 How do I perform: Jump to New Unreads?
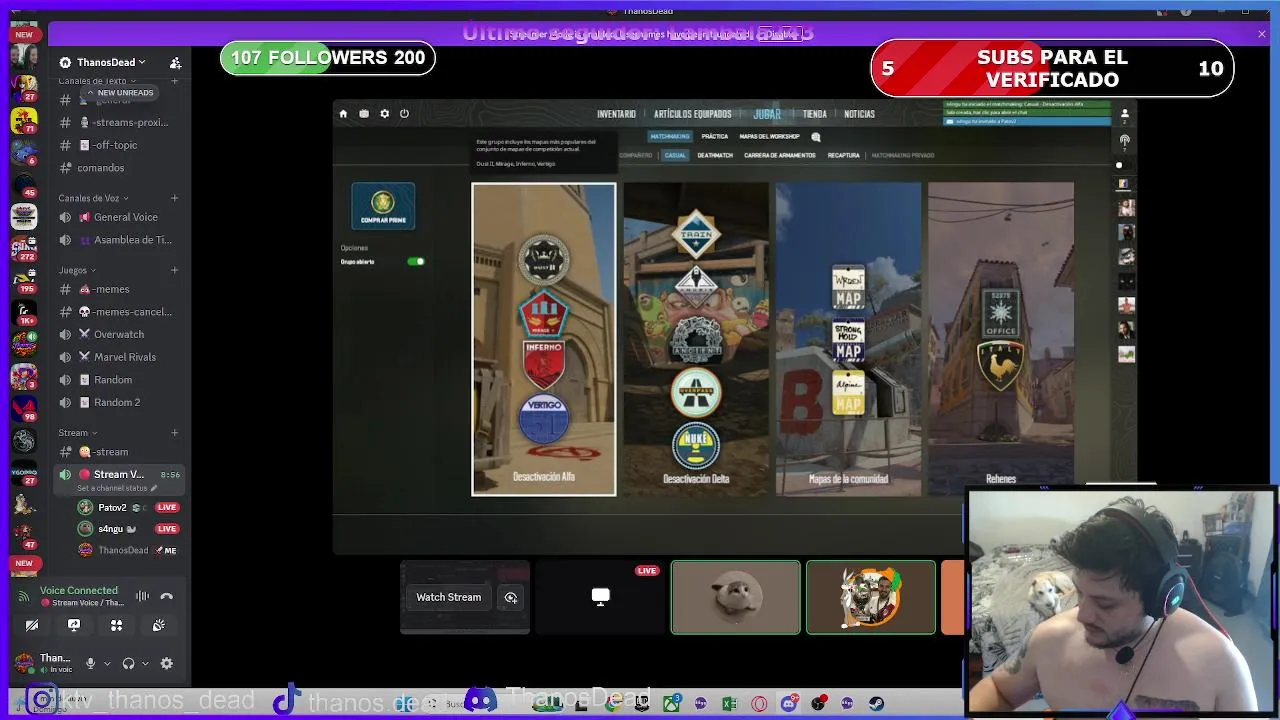(x=120, y=93)
